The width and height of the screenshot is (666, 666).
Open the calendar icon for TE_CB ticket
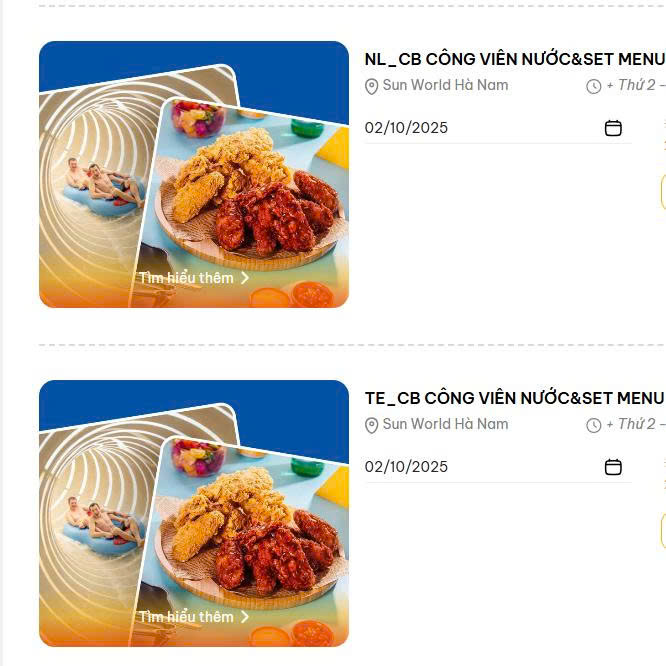(613, 467)
